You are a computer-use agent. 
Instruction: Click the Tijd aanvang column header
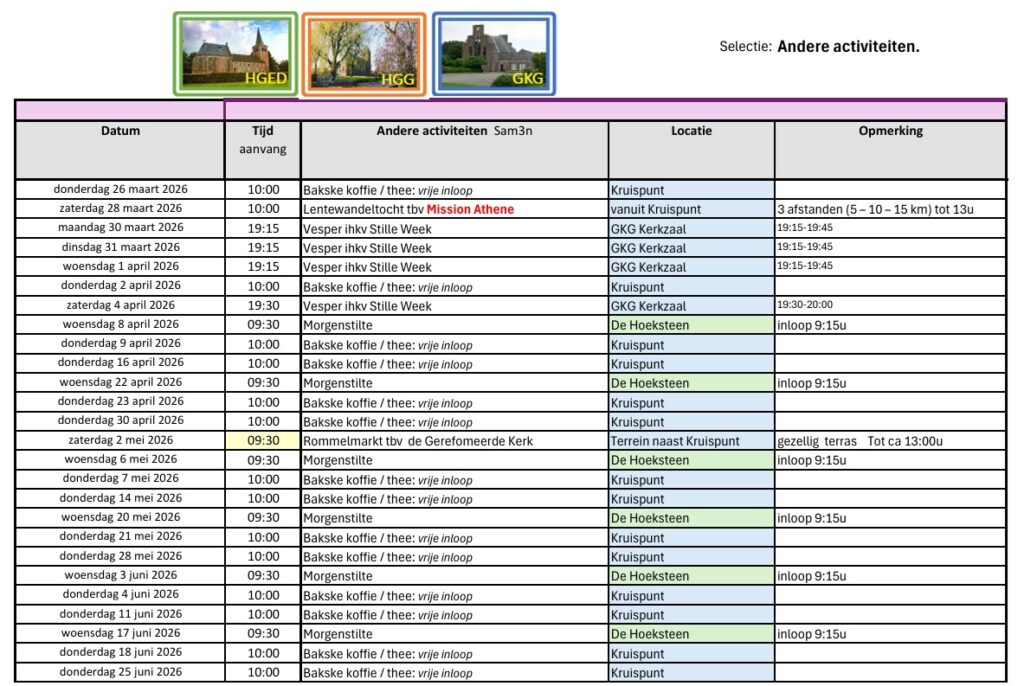pyautogui.click(x=262, y=139)
